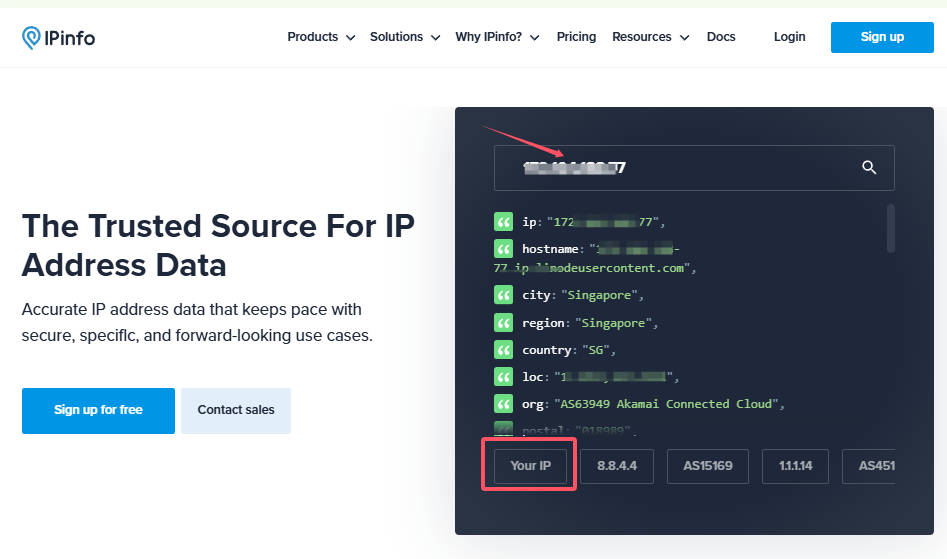The image size is (947, 559).
Task: Expand the Solutions dropdown menu
Action: 405,37
